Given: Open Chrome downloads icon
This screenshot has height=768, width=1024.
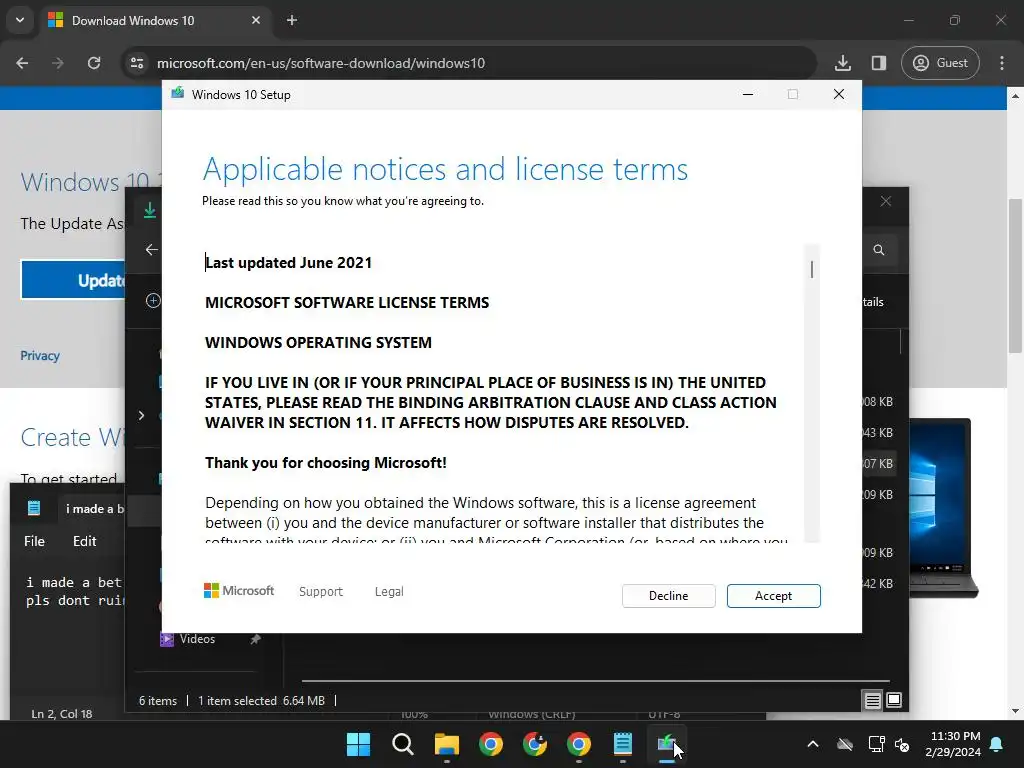Looking at the screenshot, I should [842, 63].
